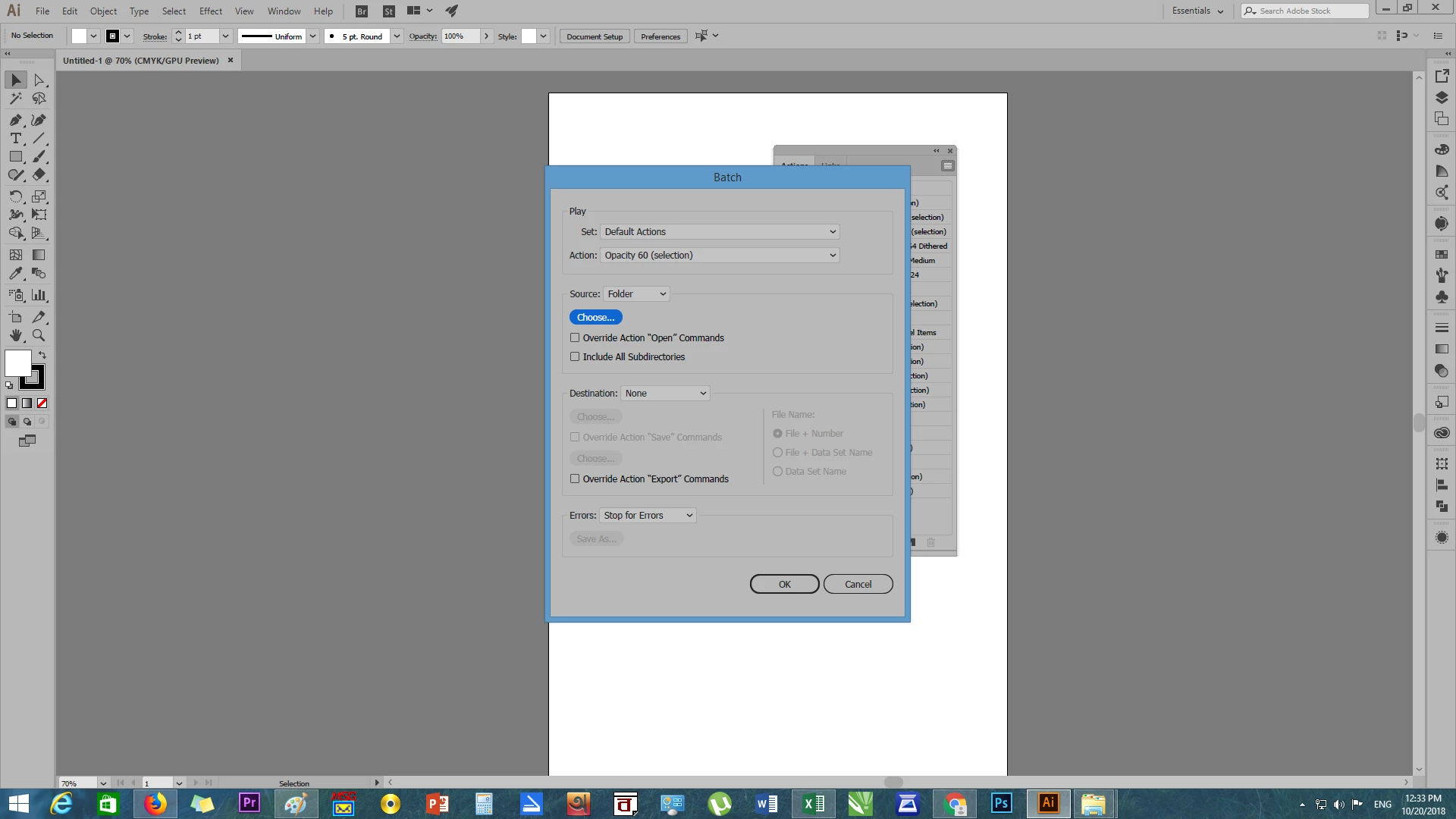Expand the Action dropdown

coord(720,256)
